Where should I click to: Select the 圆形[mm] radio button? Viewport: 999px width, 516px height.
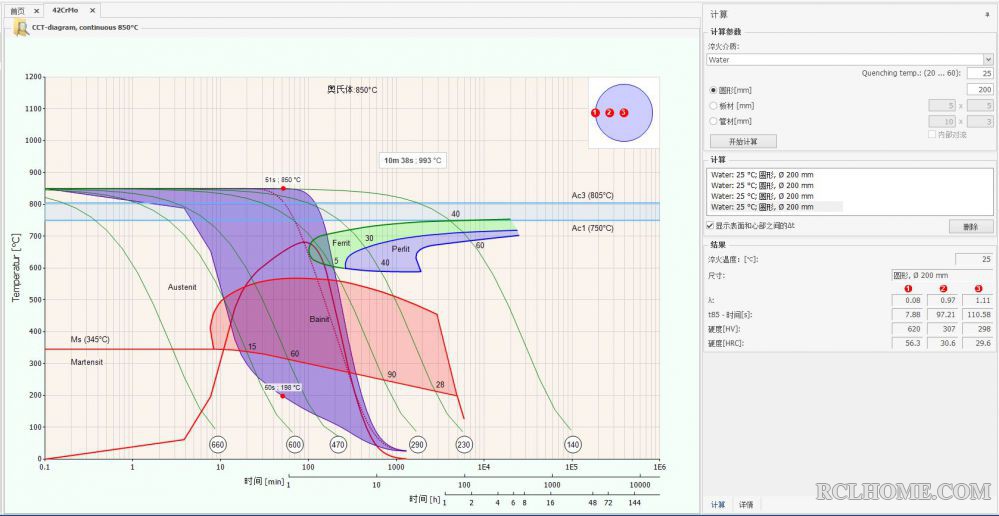click(714, 90)
